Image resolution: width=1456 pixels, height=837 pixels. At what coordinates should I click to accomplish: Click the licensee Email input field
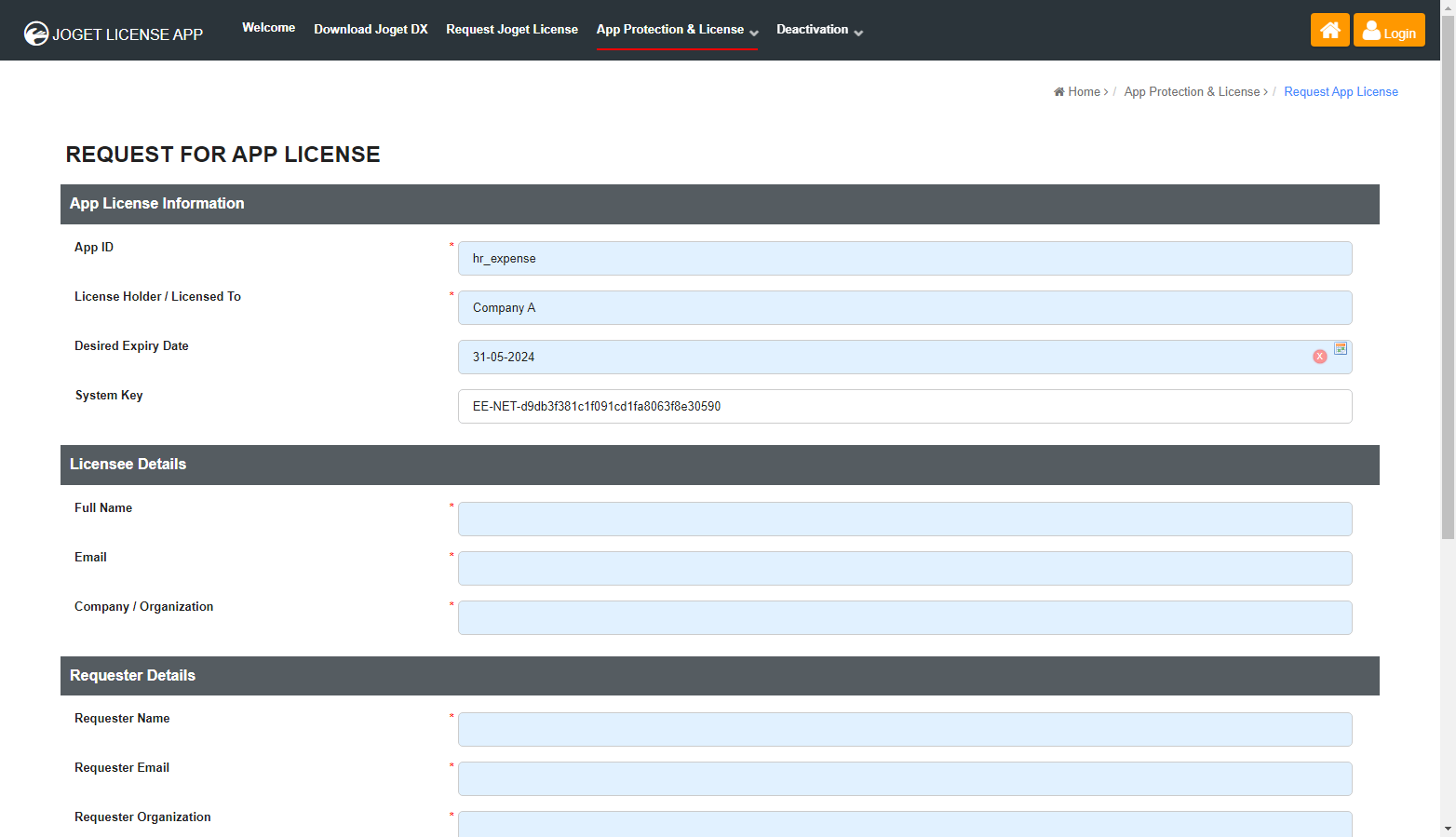[904, 569]
